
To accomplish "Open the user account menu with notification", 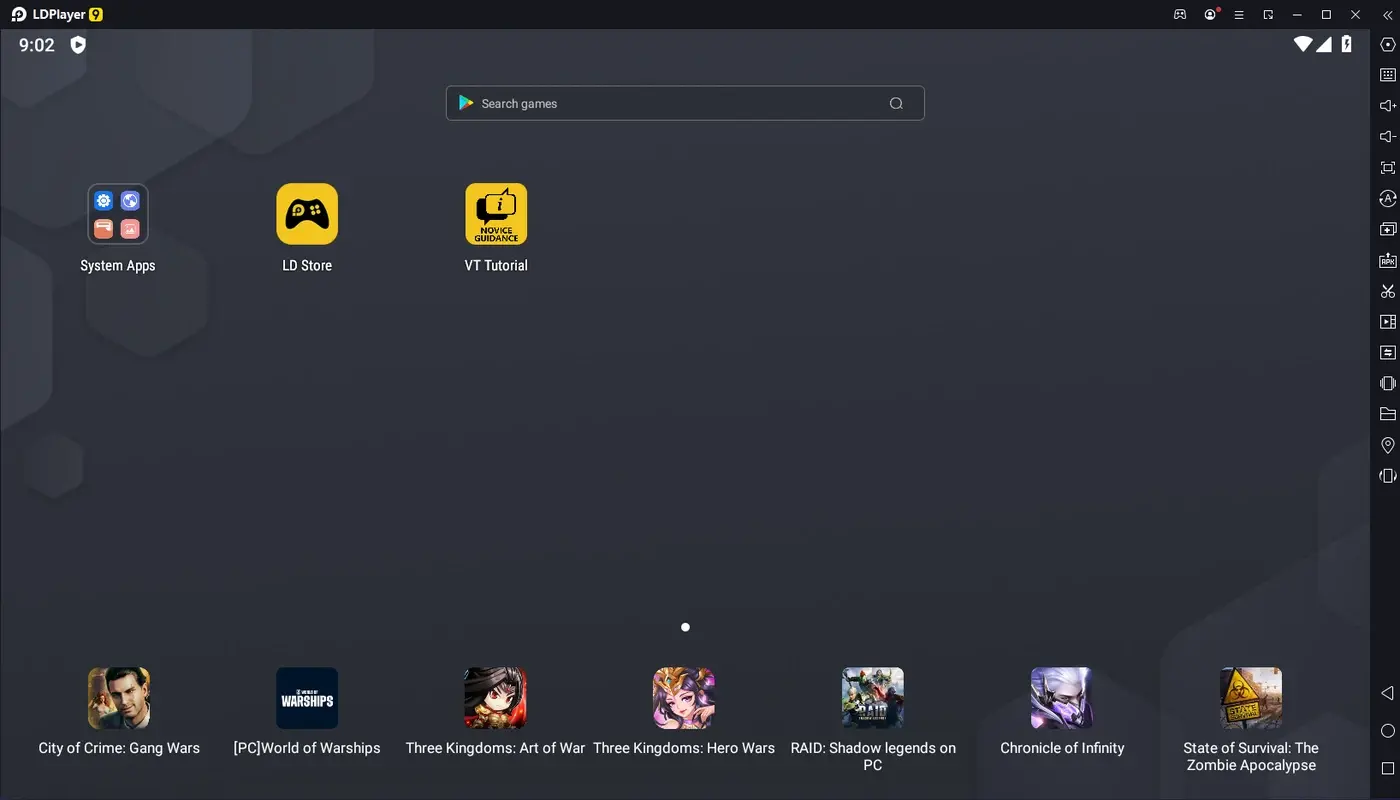I will point(1209,14).
